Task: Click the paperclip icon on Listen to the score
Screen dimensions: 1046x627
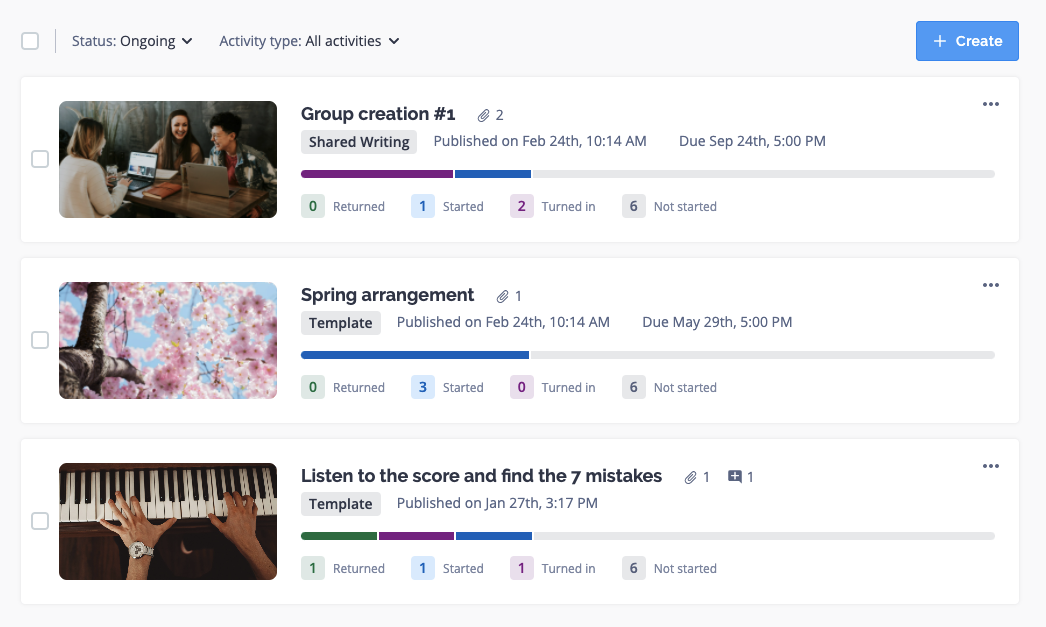Action: pos(690,477)
